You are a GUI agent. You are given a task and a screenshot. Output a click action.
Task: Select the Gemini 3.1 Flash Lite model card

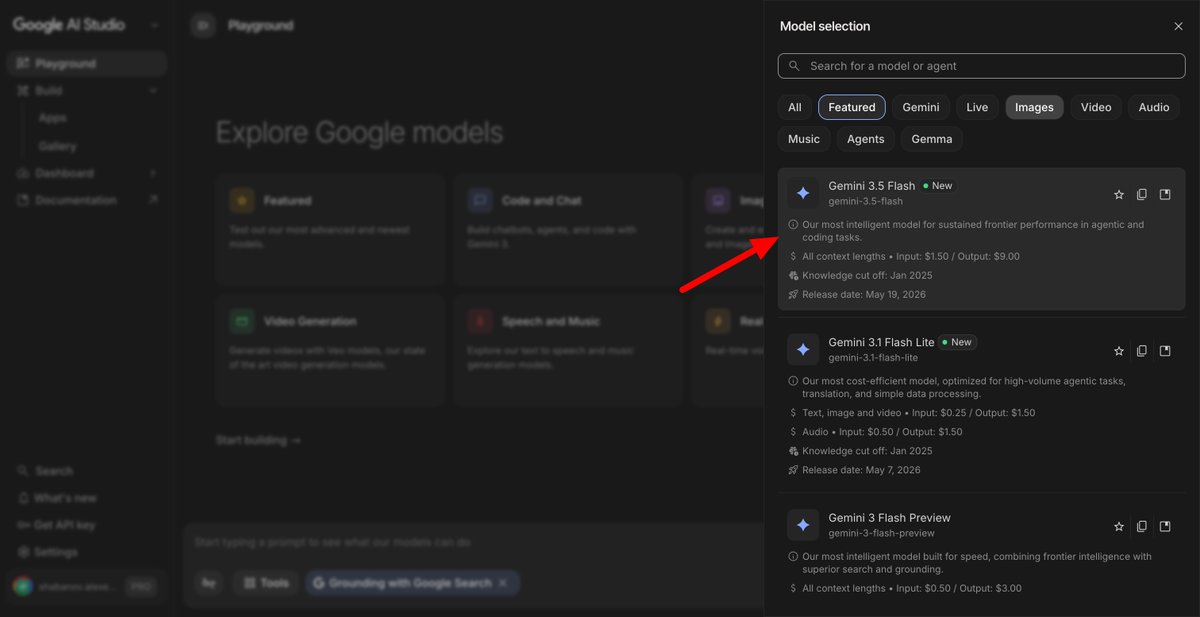tap(981, 405)
